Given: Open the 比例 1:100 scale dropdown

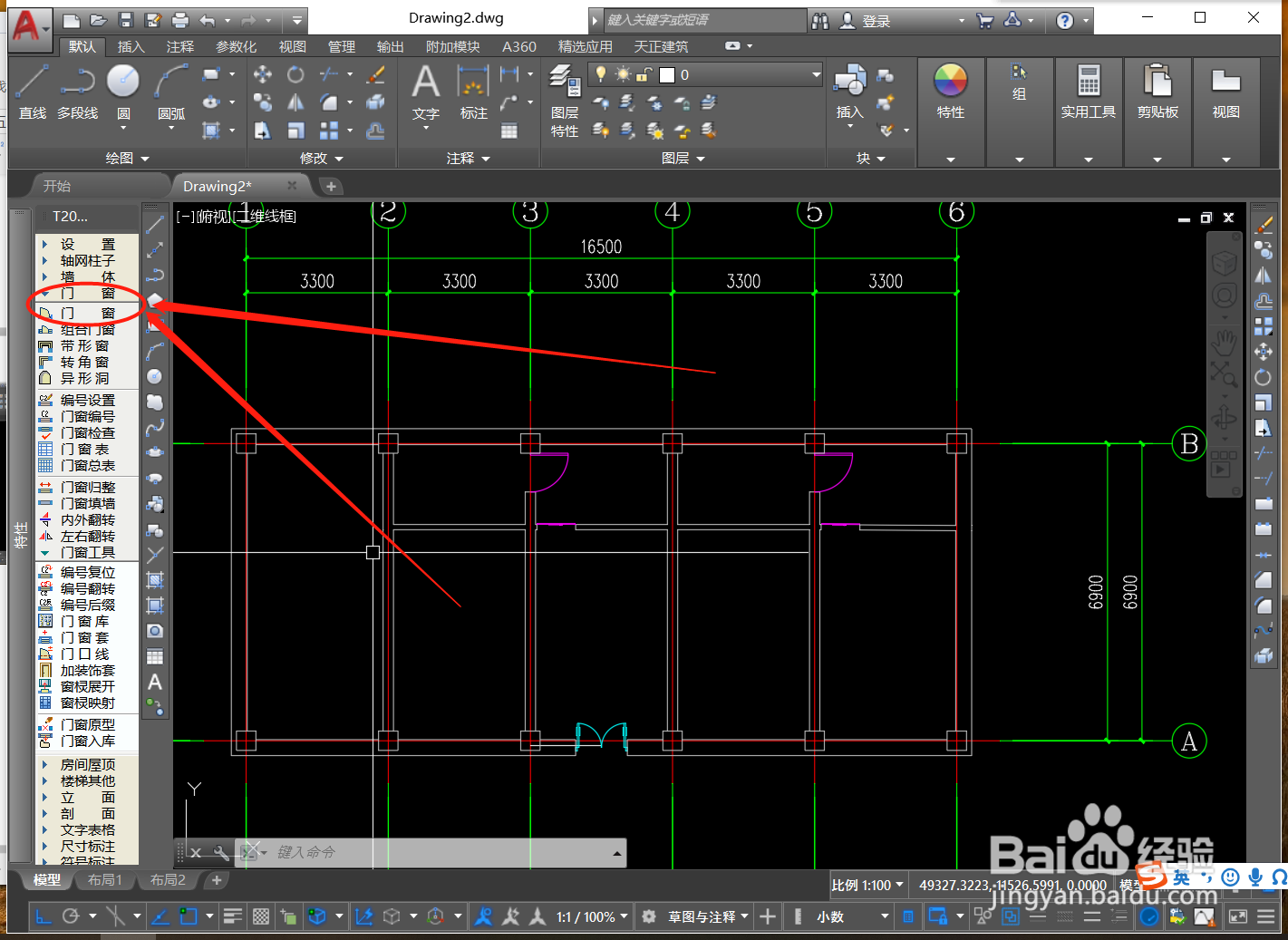Looking at the screenshot, I should (867, 885).
